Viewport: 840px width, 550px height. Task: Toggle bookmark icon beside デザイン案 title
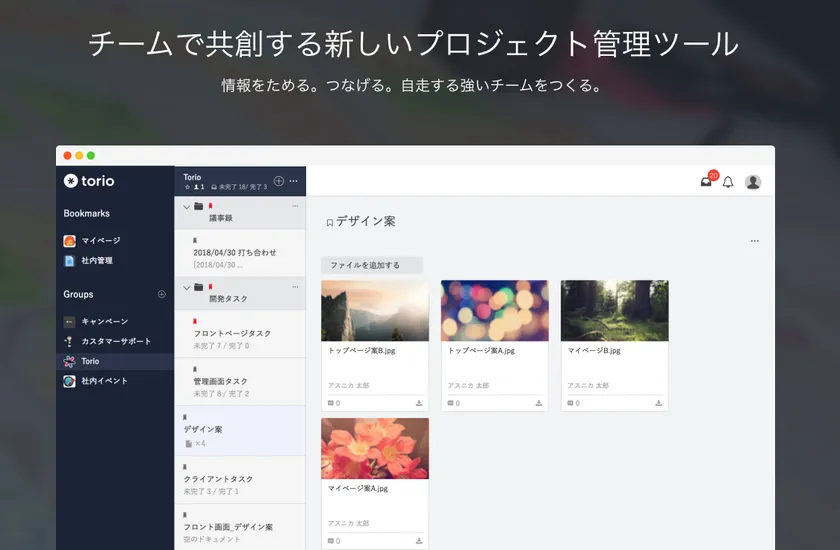tap(329, 223)
